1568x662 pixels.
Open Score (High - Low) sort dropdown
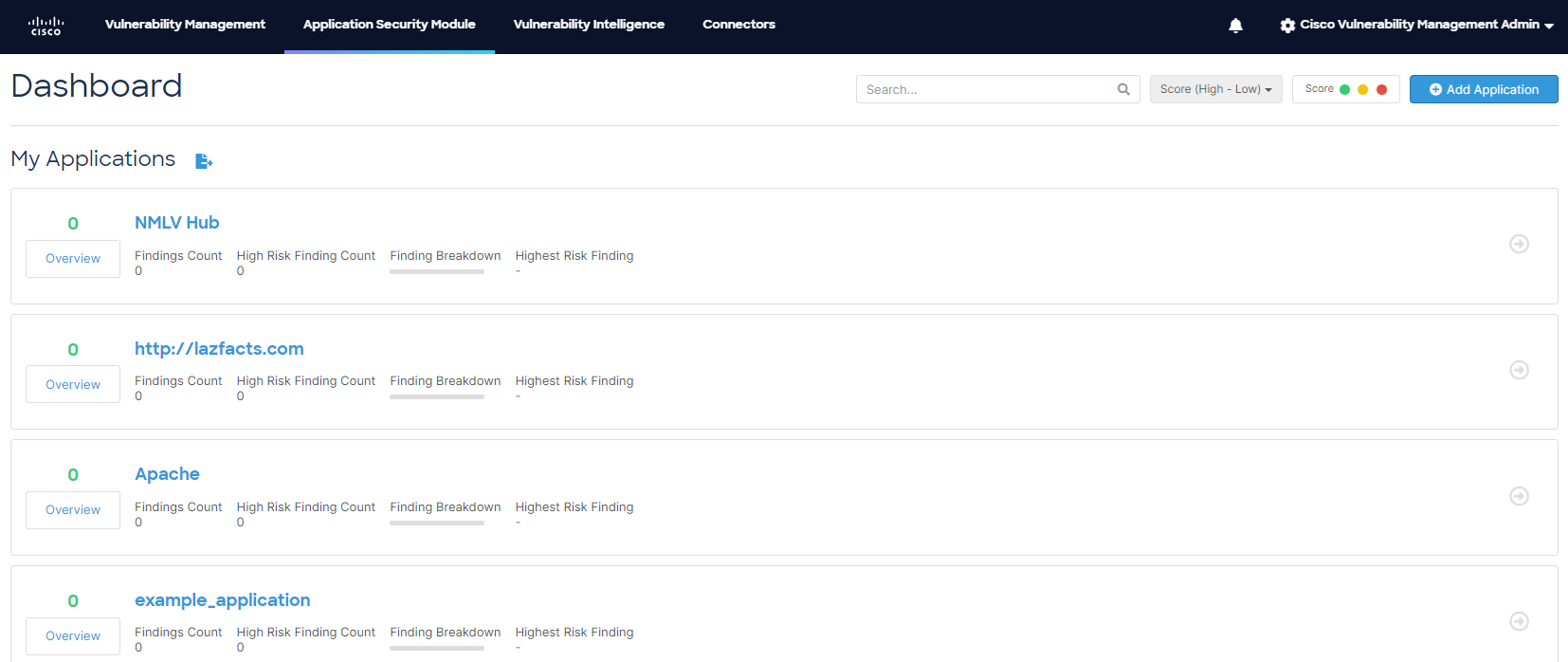pyautogui.click(x=1216, y=89)
